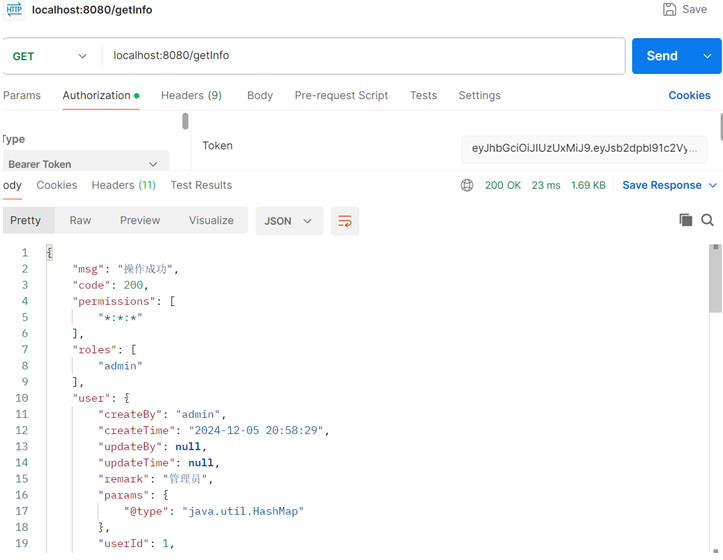Open the Settings tab
Viewport: 723px width, 560px height.
point(479,95)
